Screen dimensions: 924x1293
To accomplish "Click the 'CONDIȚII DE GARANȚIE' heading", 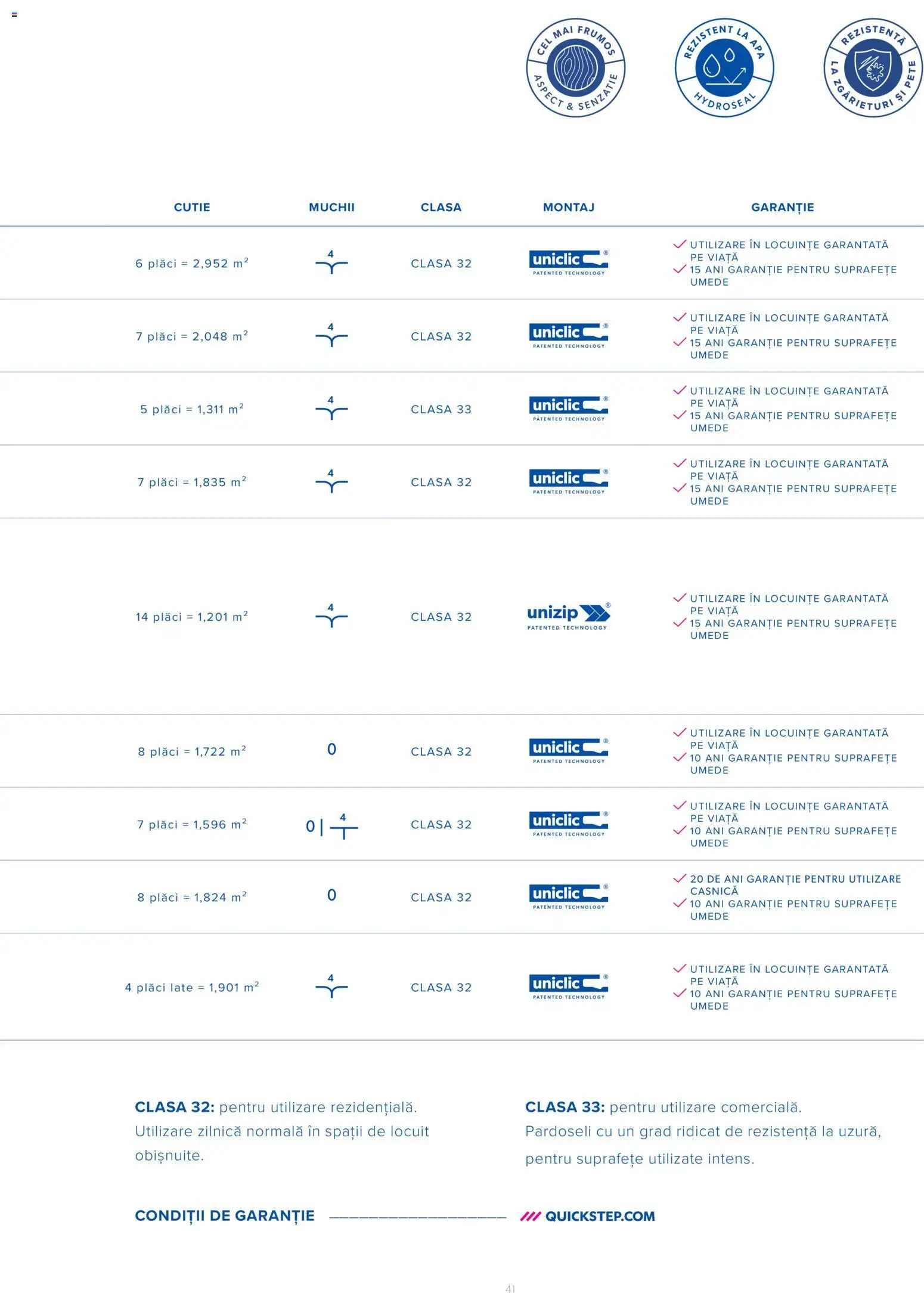I will tap(225, 1215).
